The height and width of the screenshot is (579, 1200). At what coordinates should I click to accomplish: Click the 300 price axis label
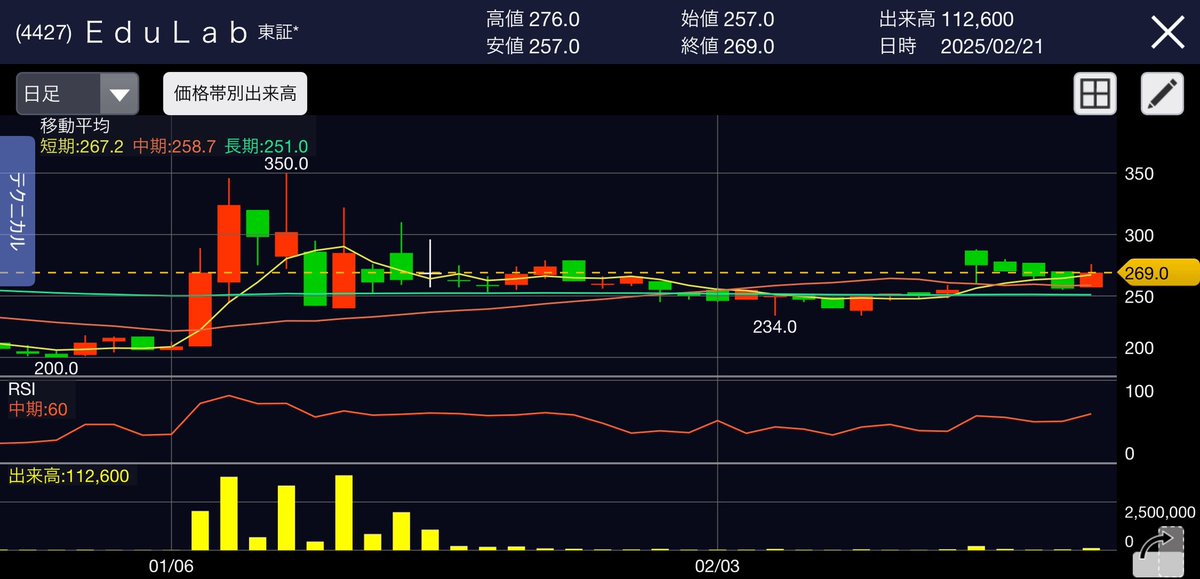coord(1139,235)
